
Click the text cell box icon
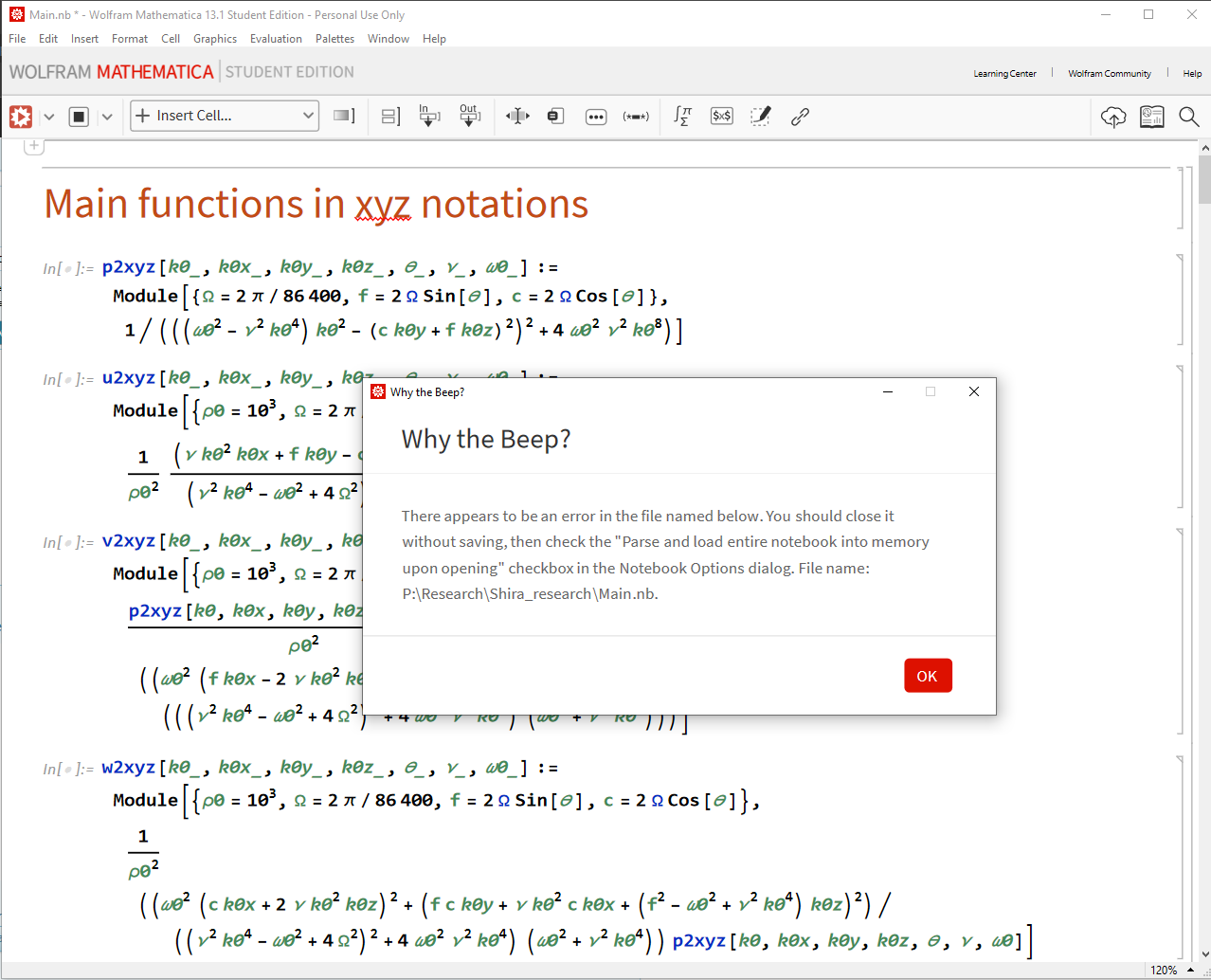tap(556, 116)
